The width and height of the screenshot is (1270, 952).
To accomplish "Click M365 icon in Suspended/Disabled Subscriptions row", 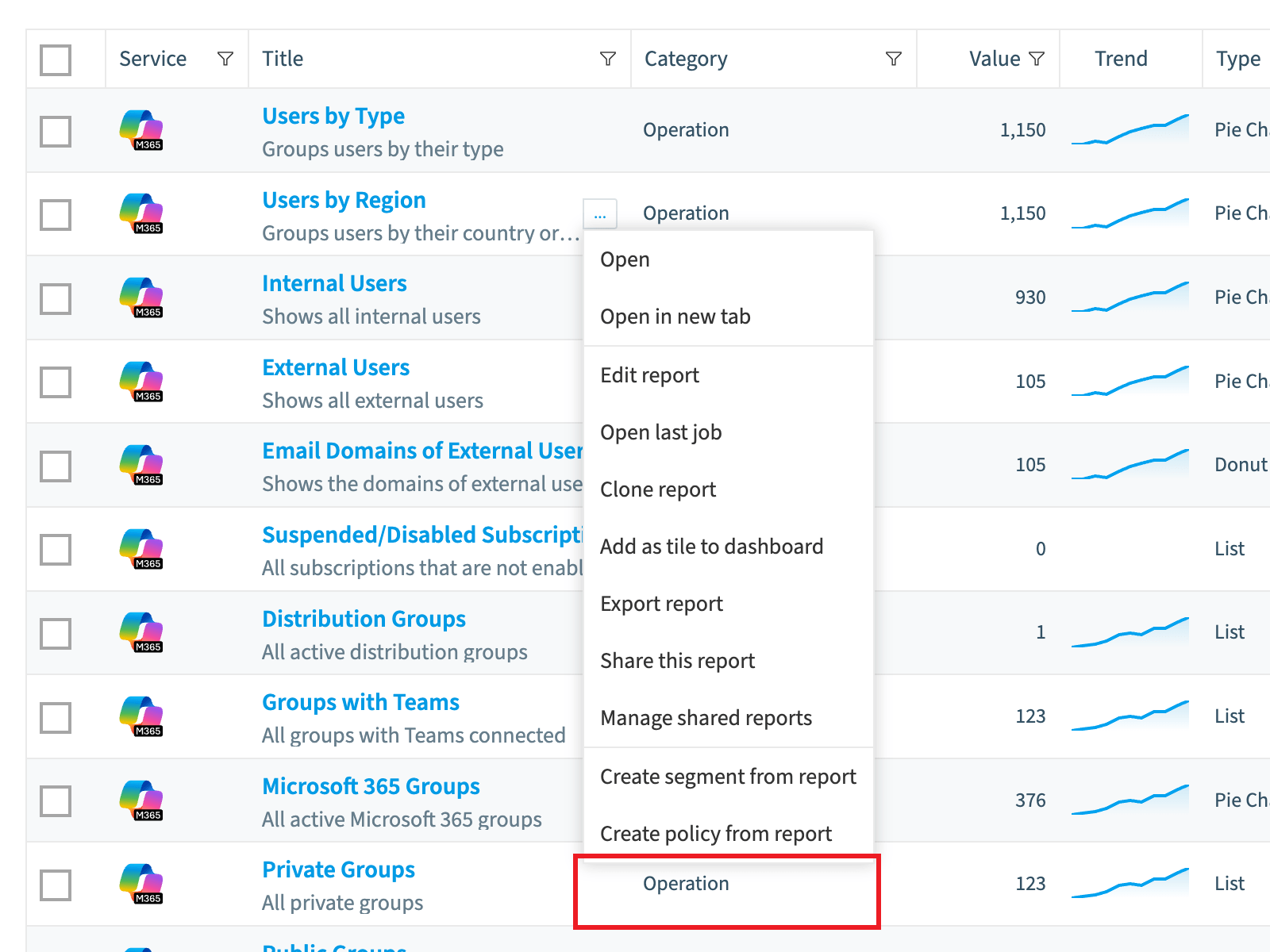I will pyautogui.click(x=141, y=549).
